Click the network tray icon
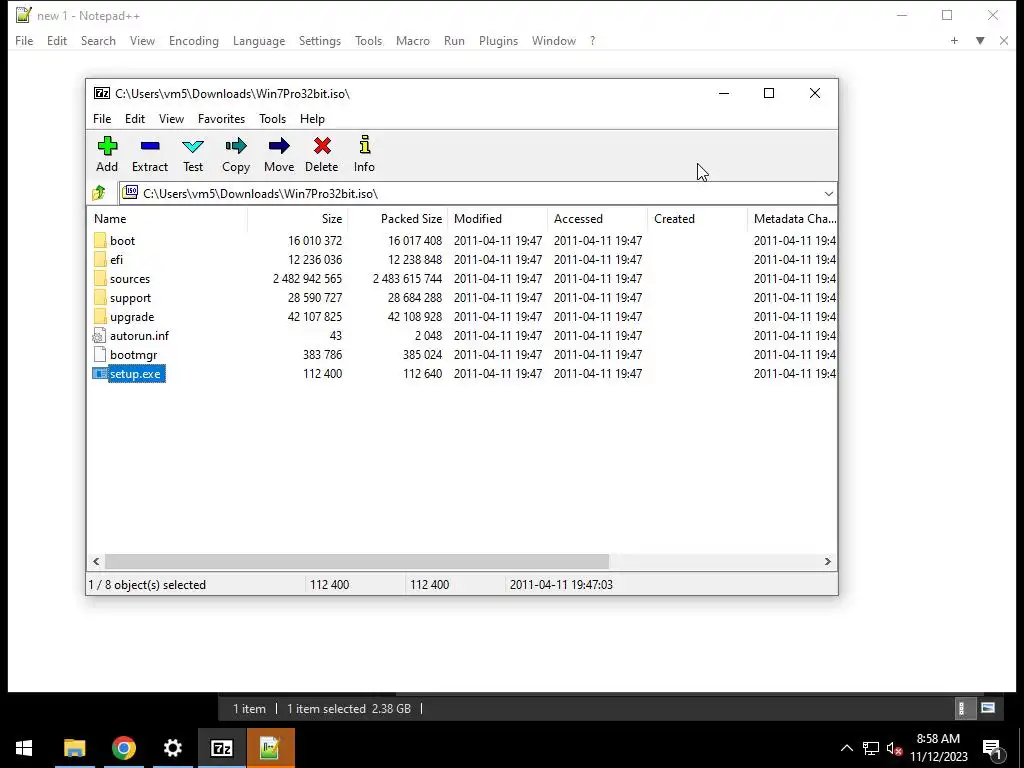 tap(871, 748)
